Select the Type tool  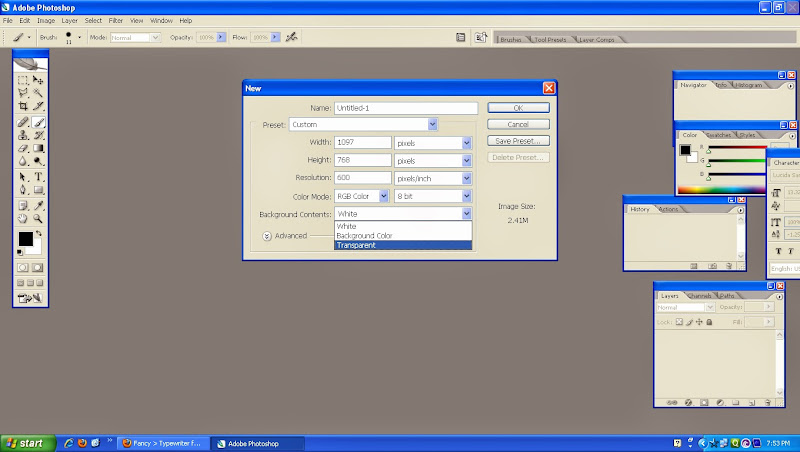pyautogui.click(x=38, y=177)
